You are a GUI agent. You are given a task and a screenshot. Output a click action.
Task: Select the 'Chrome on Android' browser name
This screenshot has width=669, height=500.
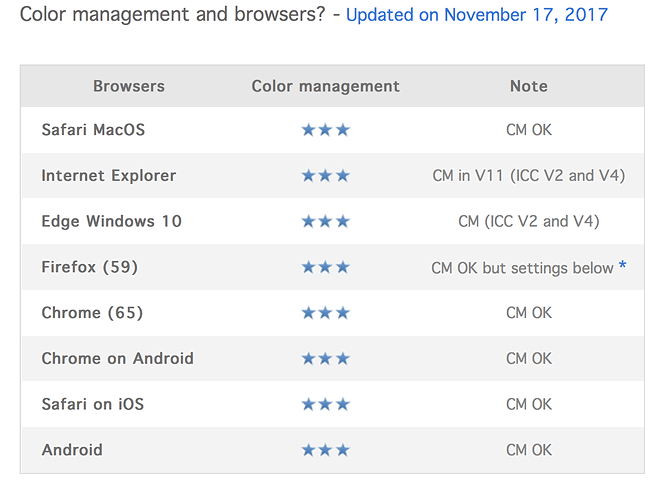point(117,358)
